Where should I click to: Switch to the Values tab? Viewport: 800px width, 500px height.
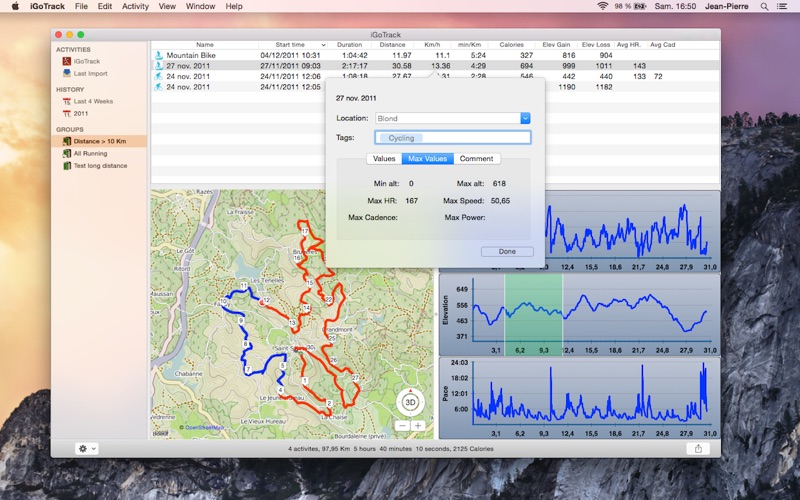click(x=384, y=159)
